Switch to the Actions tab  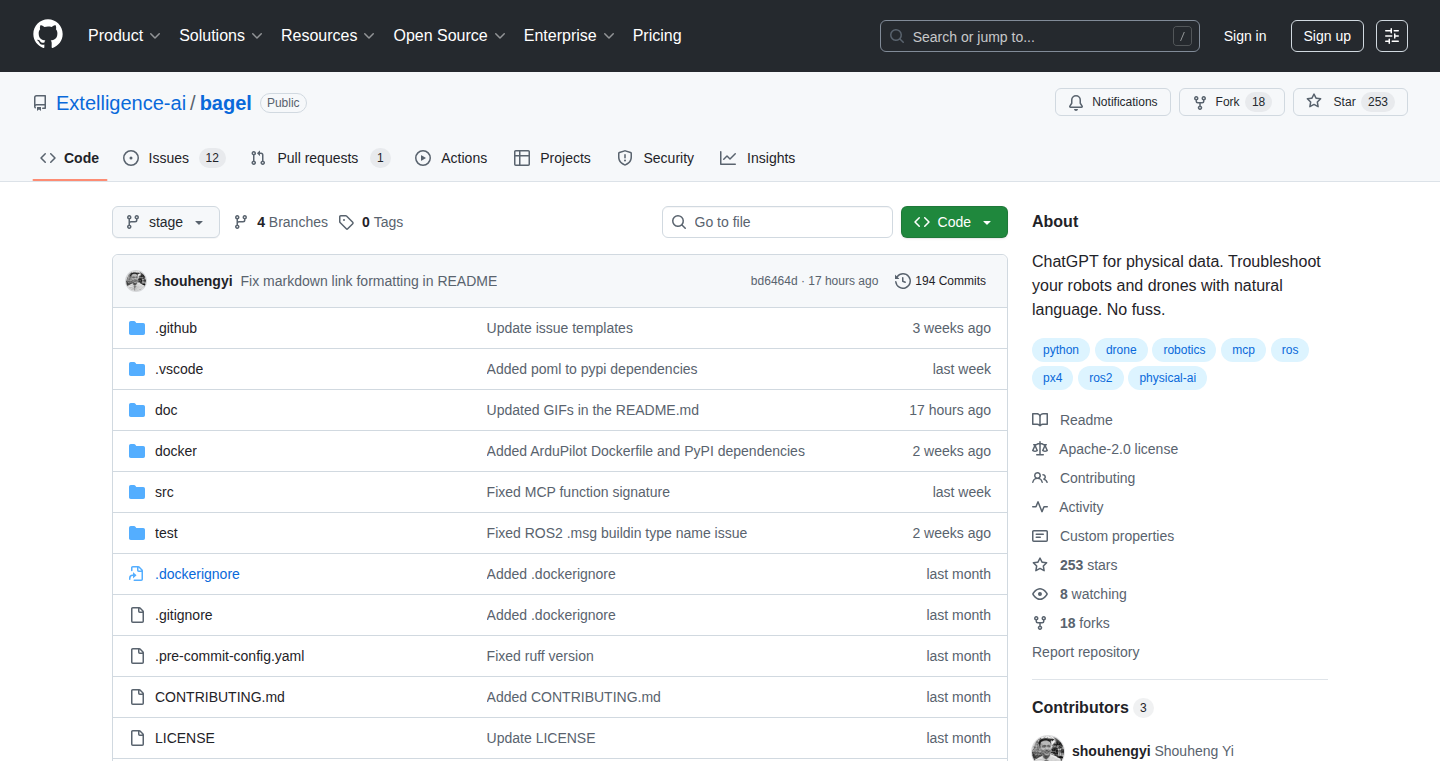pyautogui.click(x=451, y=158)
